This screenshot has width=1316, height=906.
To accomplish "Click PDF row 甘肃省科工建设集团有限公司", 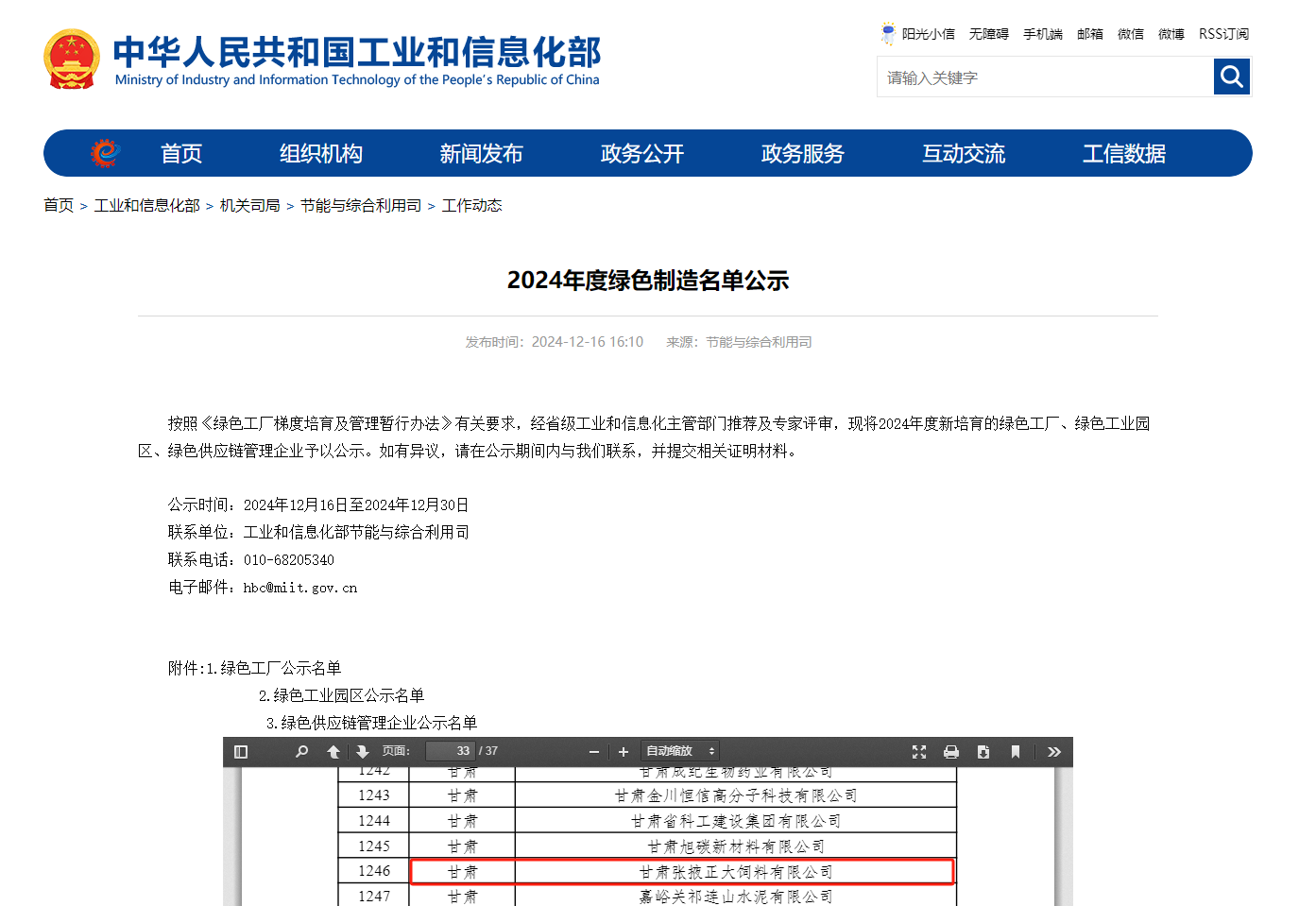I will [736, 821].
